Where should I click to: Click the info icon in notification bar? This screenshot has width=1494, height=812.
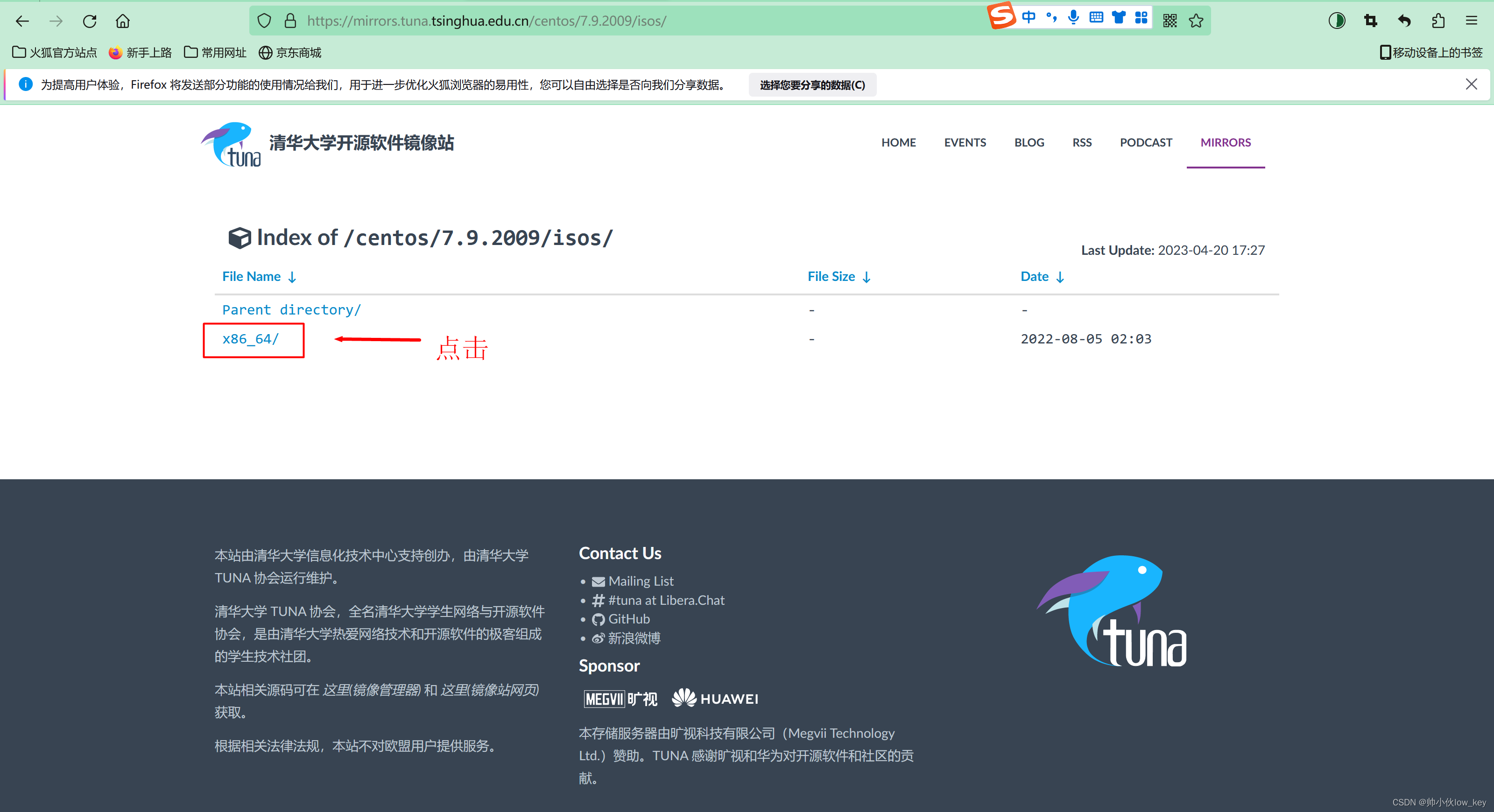coord(26,84)
